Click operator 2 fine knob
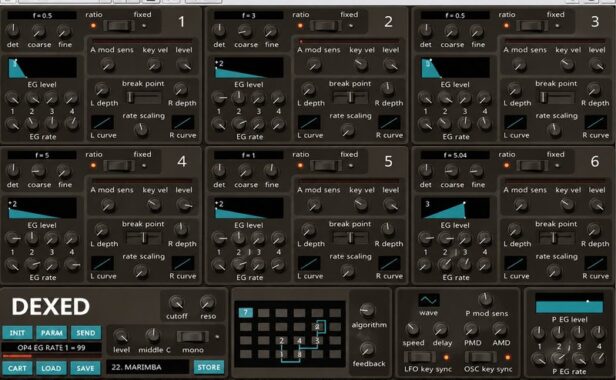The image size is (616, 380). [271, 30]
